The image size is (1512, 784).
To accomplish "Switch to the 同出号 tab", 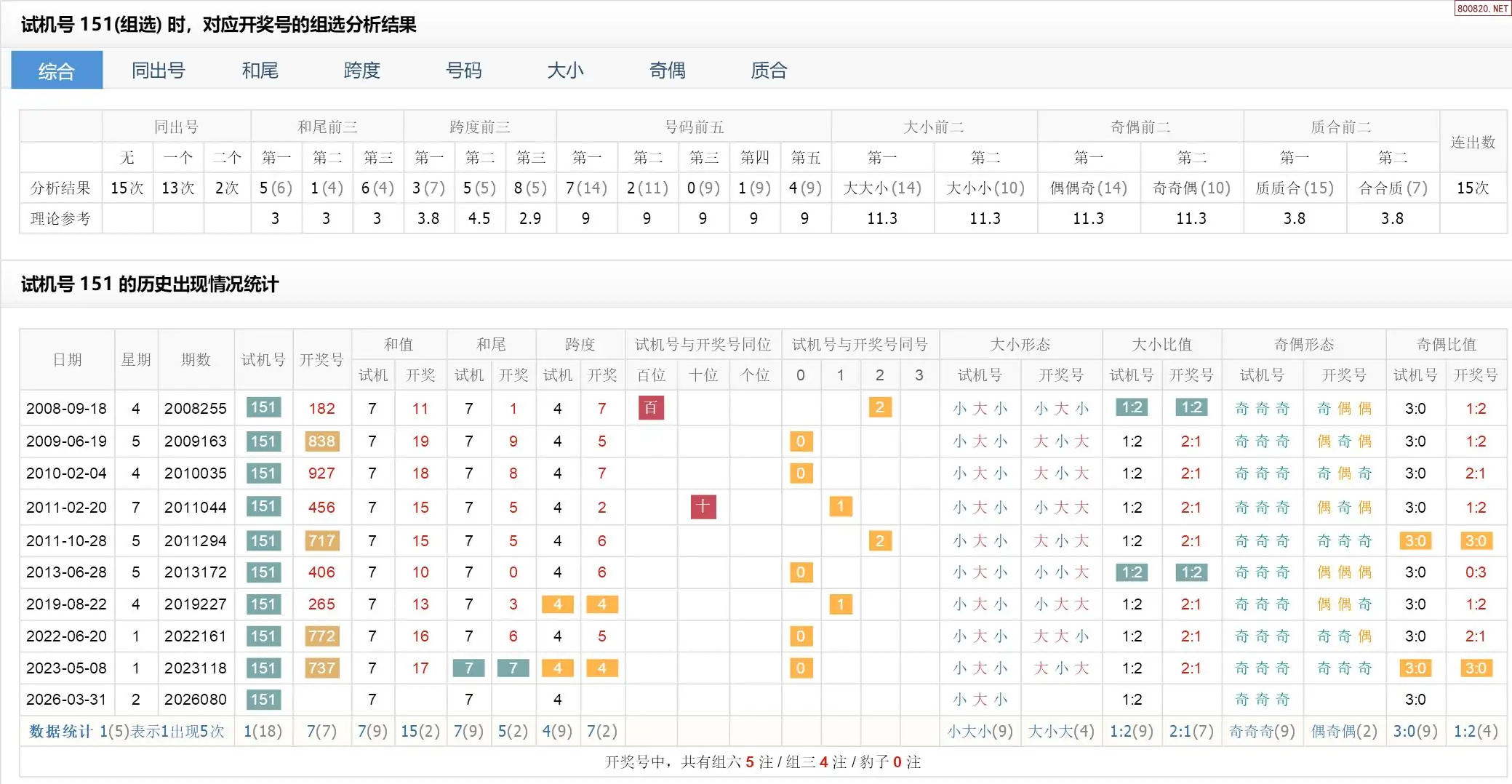I will pyautogui.click(x=158, y=71).
